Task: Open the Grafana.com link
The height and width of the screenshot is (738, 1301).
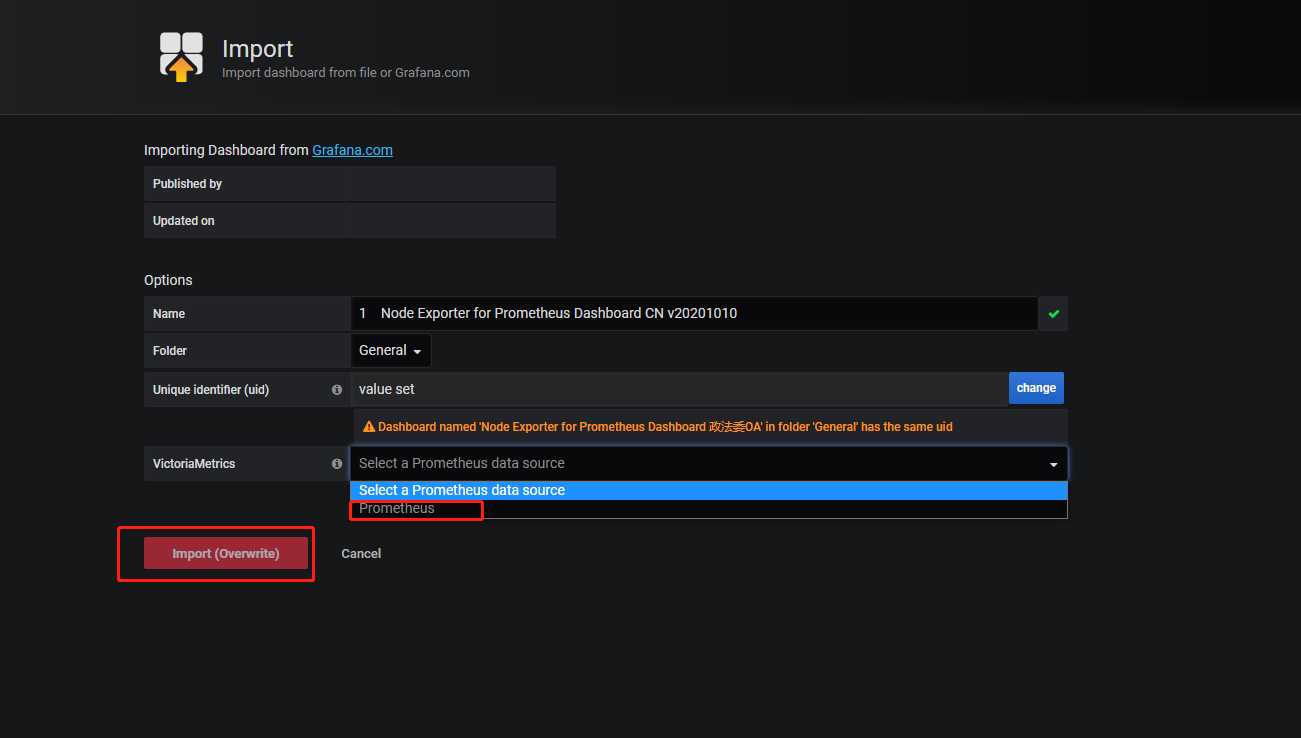Action: click(352, 150)
